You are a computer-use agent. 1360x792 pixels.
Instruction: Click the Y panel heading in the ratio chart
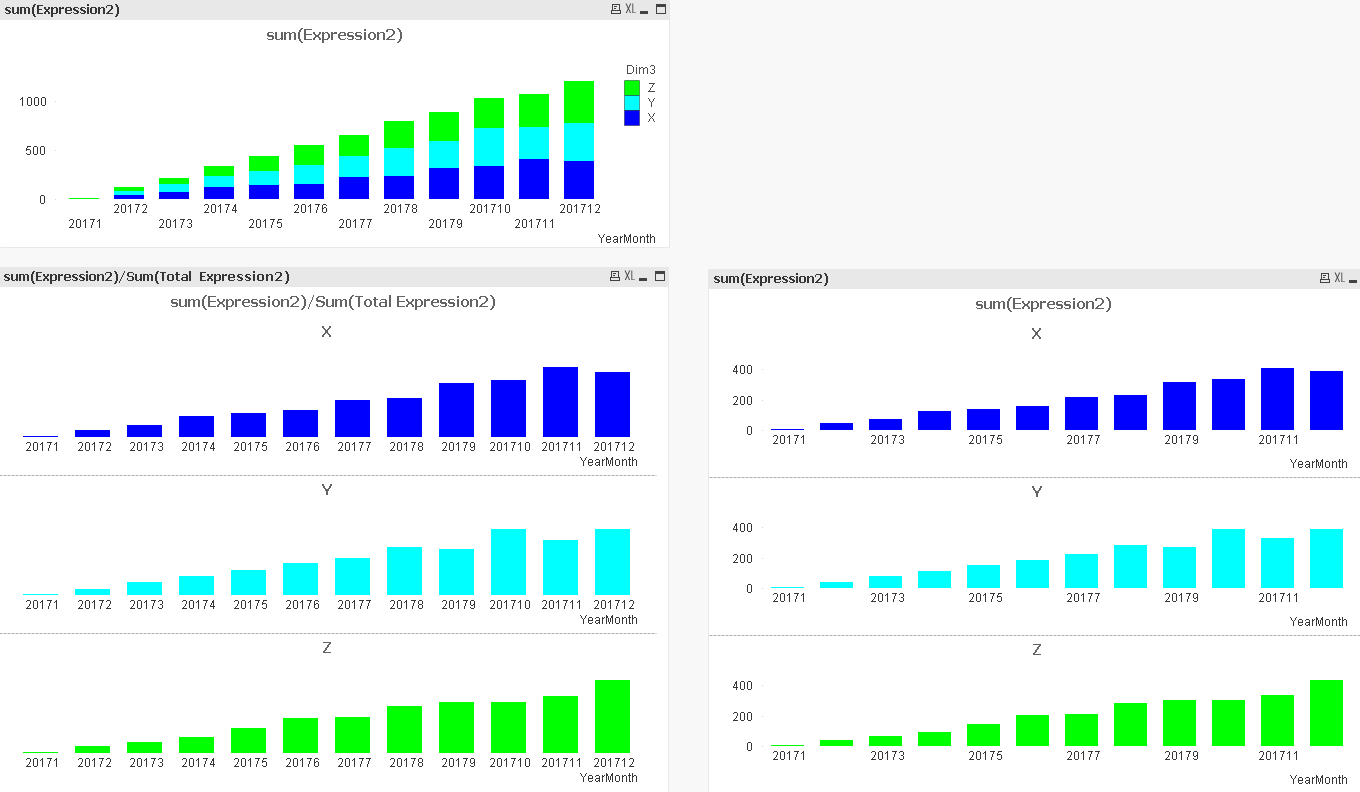click(x=327, y=490)
